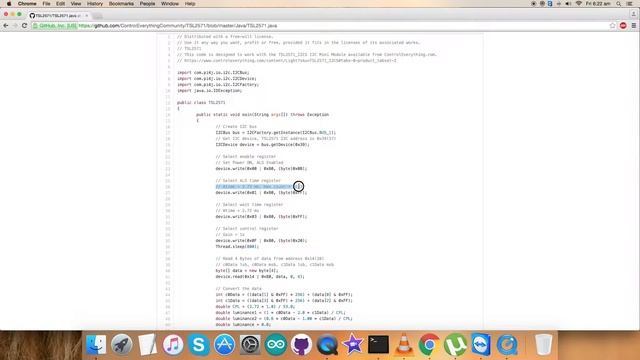640x360 pixels.
Task: Click the Chrome profile person icon
Action: coord(633,14)
